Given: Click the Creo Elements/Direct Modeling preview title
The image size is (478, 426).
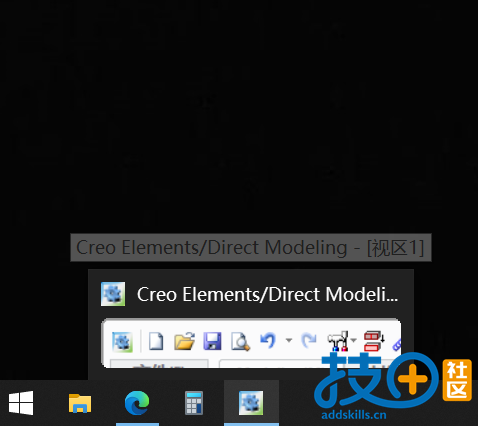Looking at the screenshot, I should pos(267,294).
